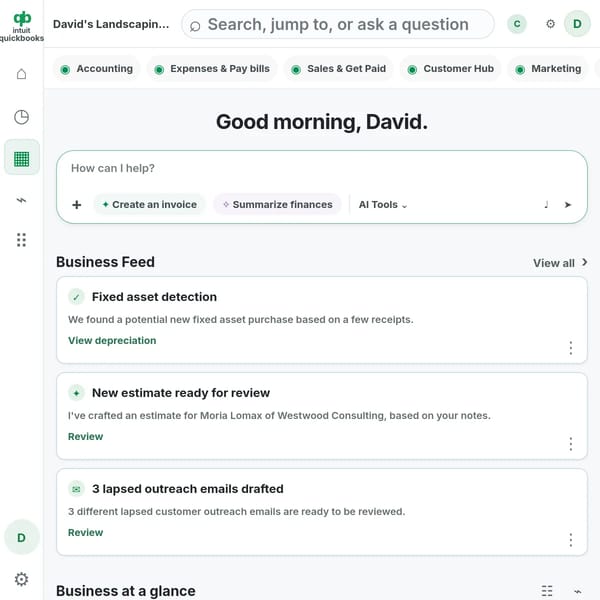Open the Accounting tab
600x600 pixels.
(x=97, y=69)
